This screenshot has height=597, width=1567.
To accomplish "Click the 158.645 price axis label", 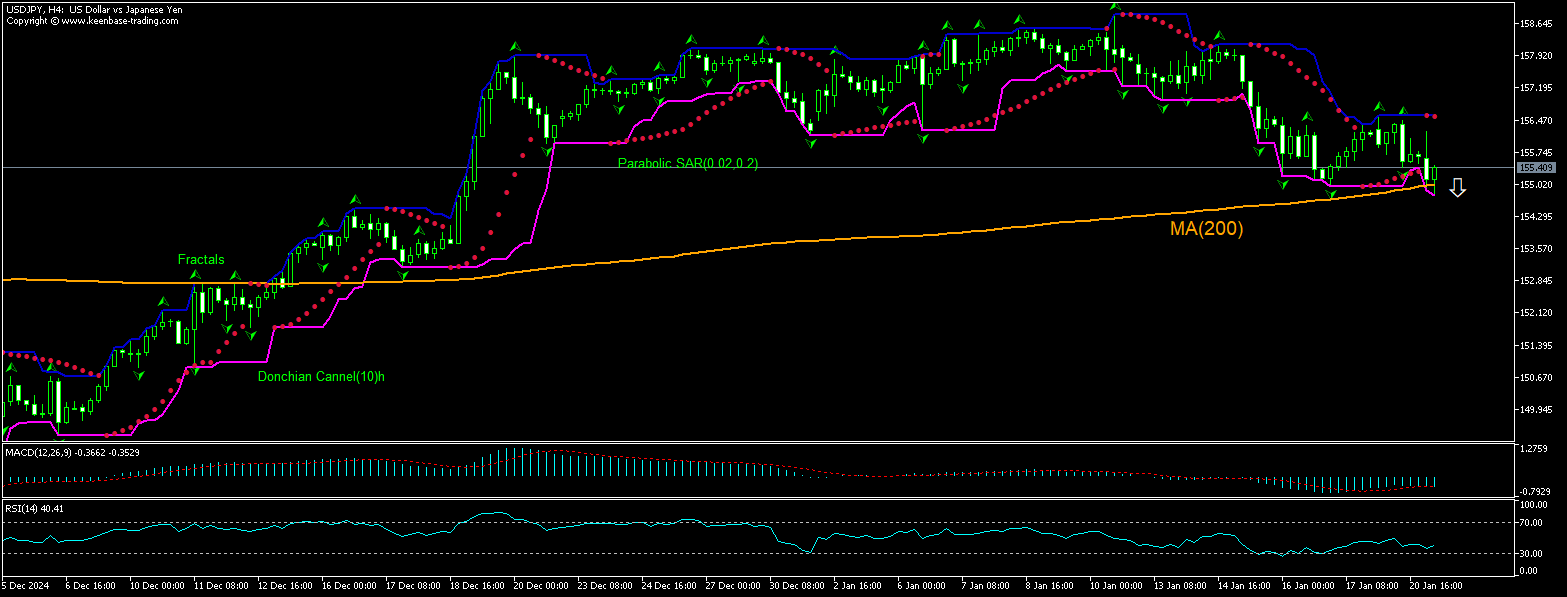I will click(x=1534, y=23).
